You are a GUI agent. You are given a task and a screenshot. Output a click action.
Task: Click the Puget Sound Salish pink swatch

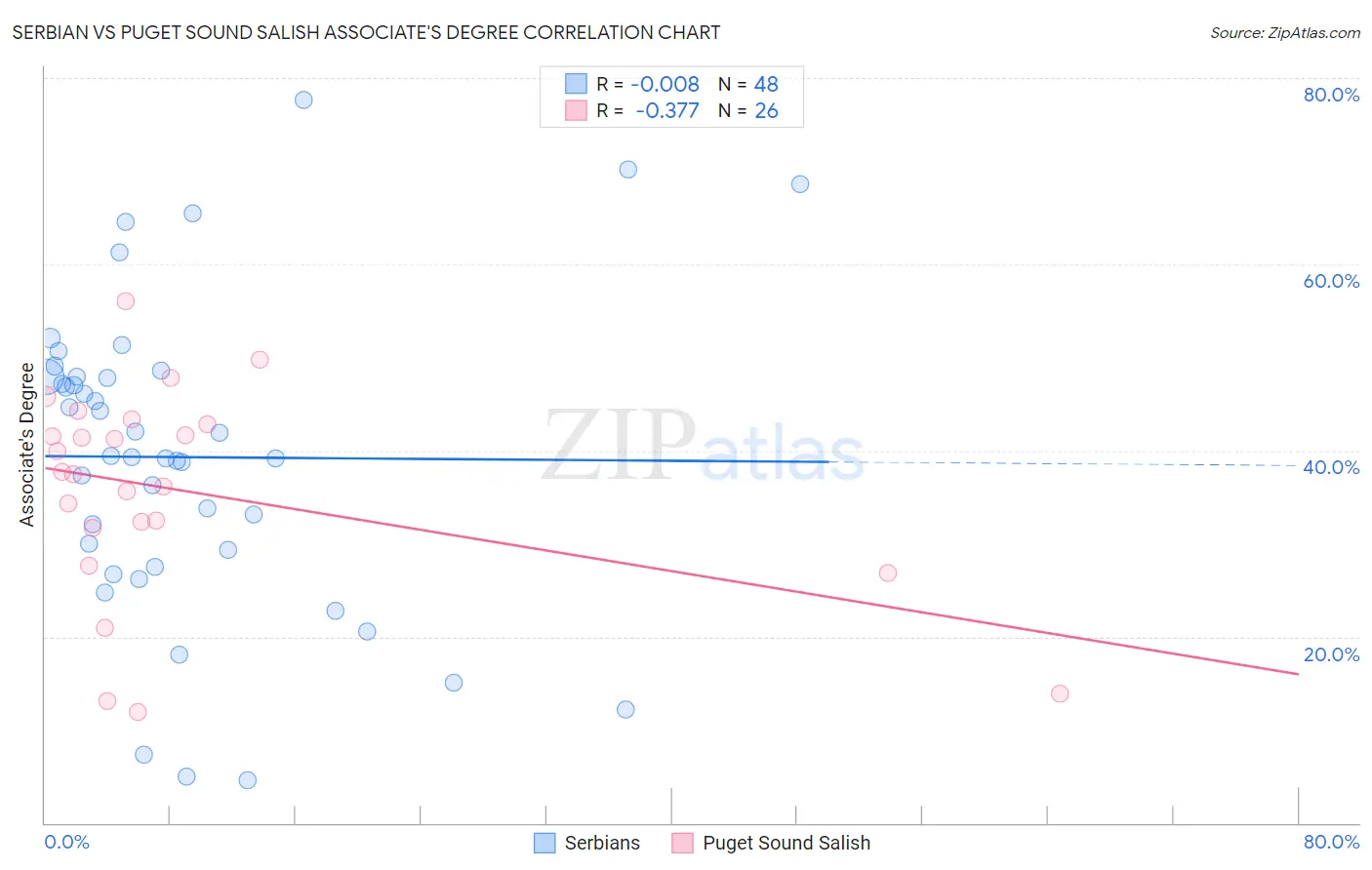[682, 843]
